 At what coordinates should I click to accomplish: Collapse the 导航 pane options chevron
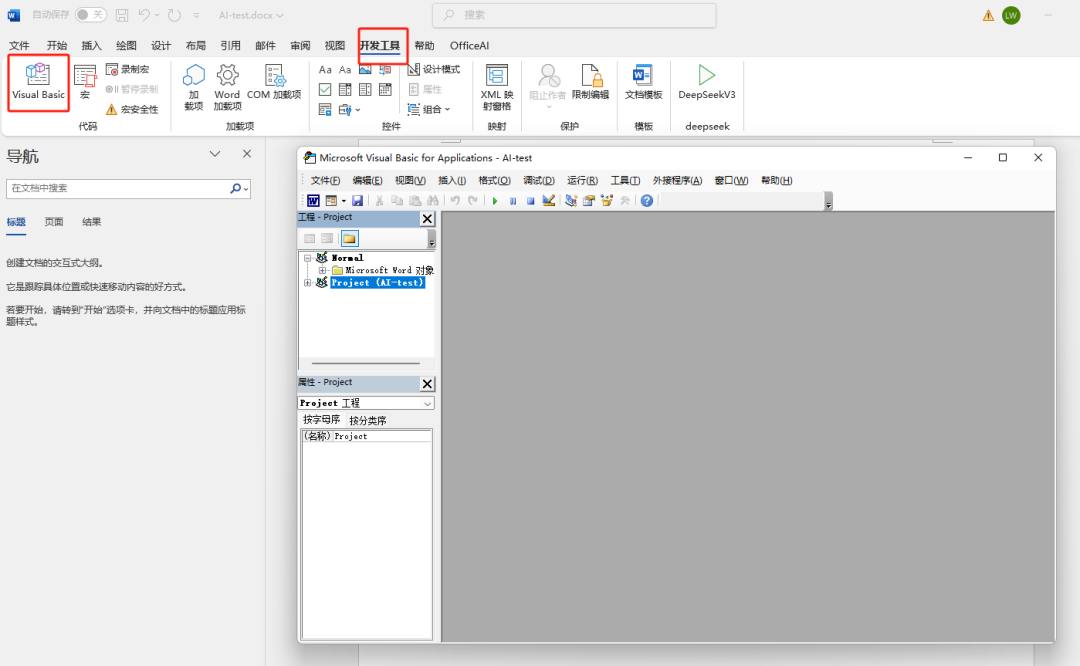coord(215,154)
